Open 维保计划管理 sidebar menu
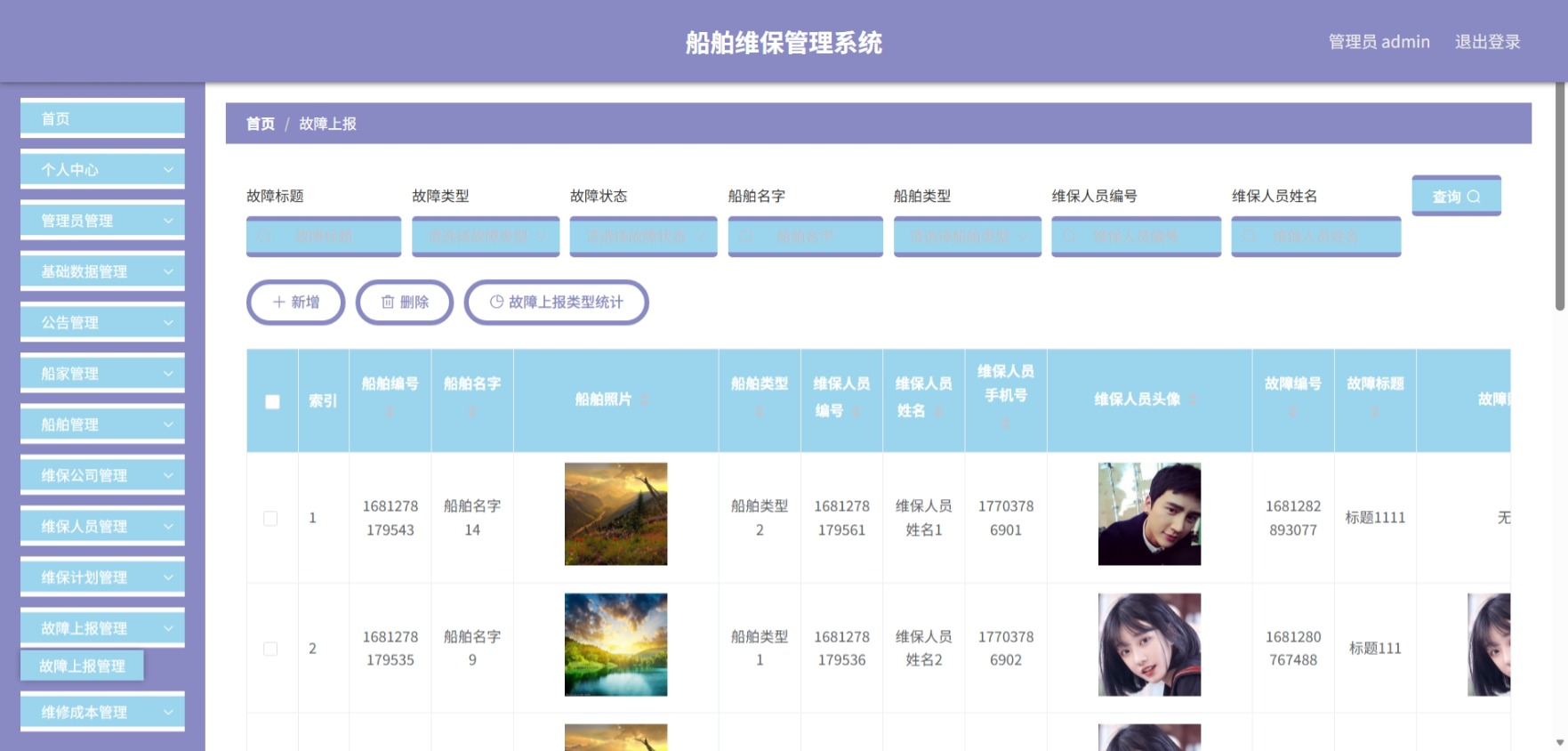This screenshot has height=751, width=1568. (x=102, y=577)
